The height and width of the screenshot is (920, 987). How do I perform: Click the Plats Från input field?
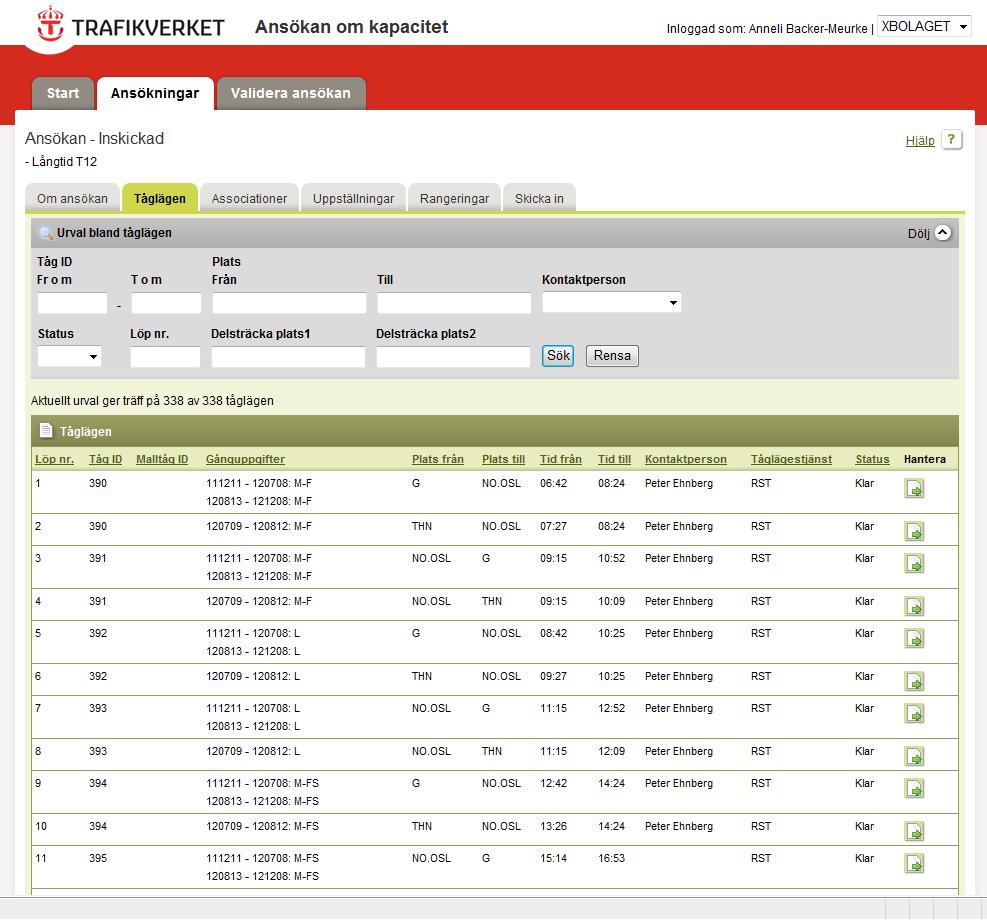point(289,303)
